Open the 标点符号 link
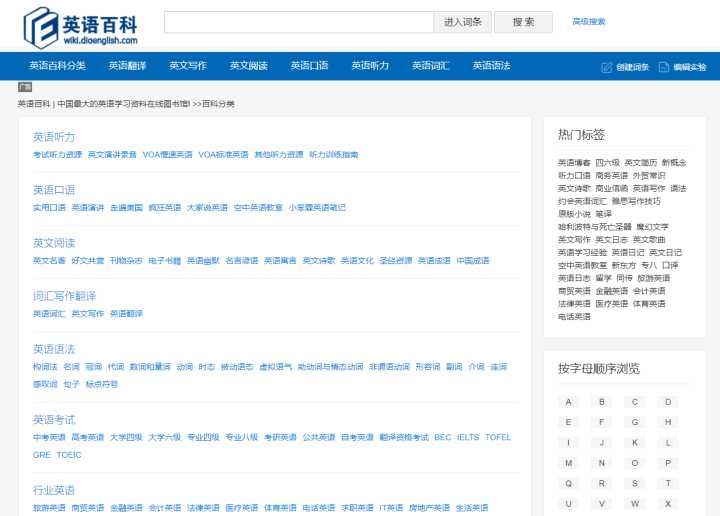Image resolution: width=720 pixels, height=516 pixels. 101,384
